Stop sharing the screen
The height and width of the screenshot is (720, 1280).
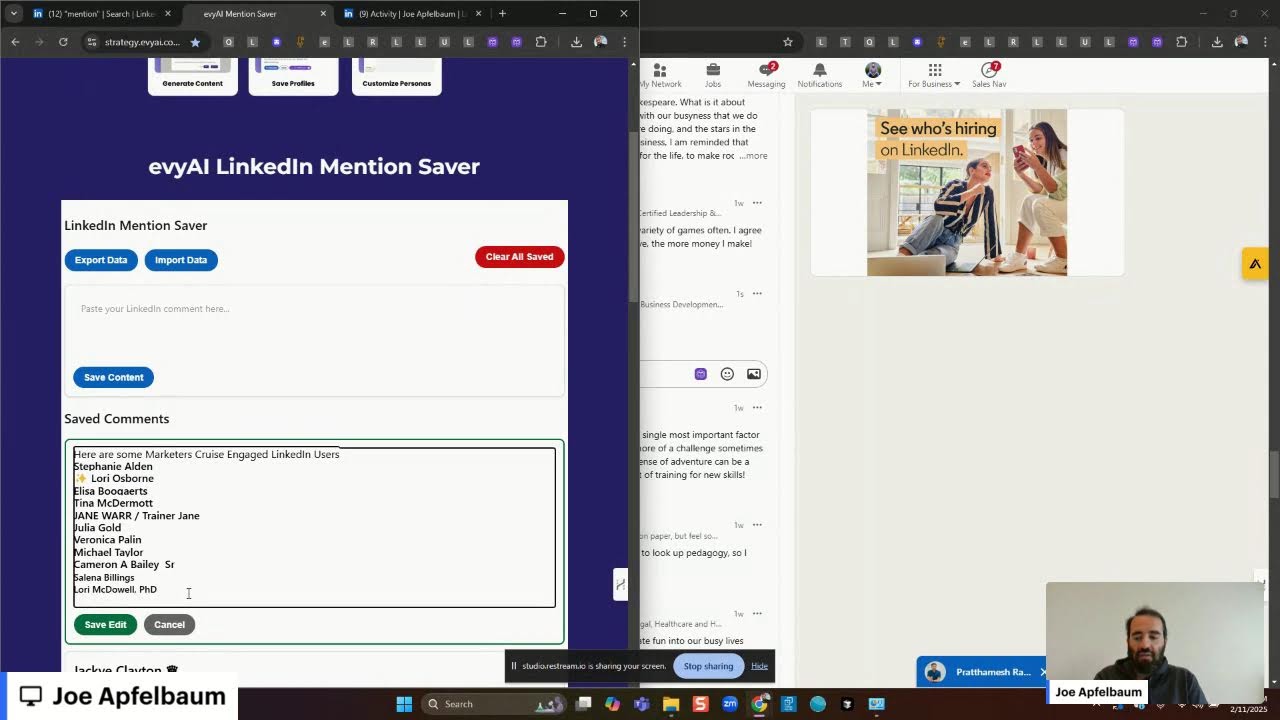[x=708, y=666]
